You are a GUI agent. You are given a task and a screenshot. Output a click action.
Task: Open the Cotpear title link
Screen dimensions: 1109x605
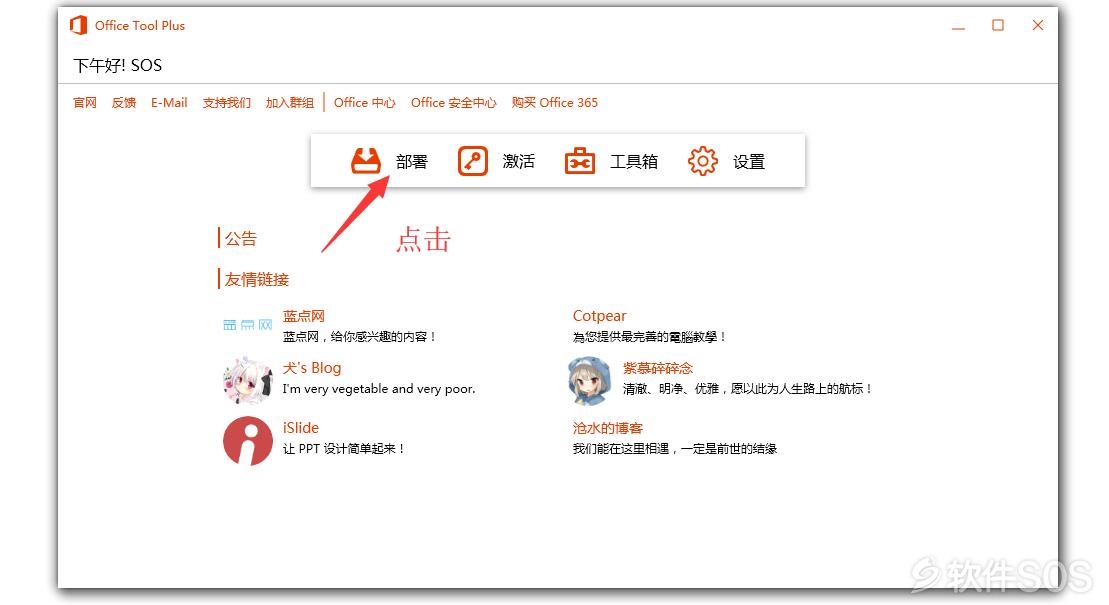click(x=599, y=316)
